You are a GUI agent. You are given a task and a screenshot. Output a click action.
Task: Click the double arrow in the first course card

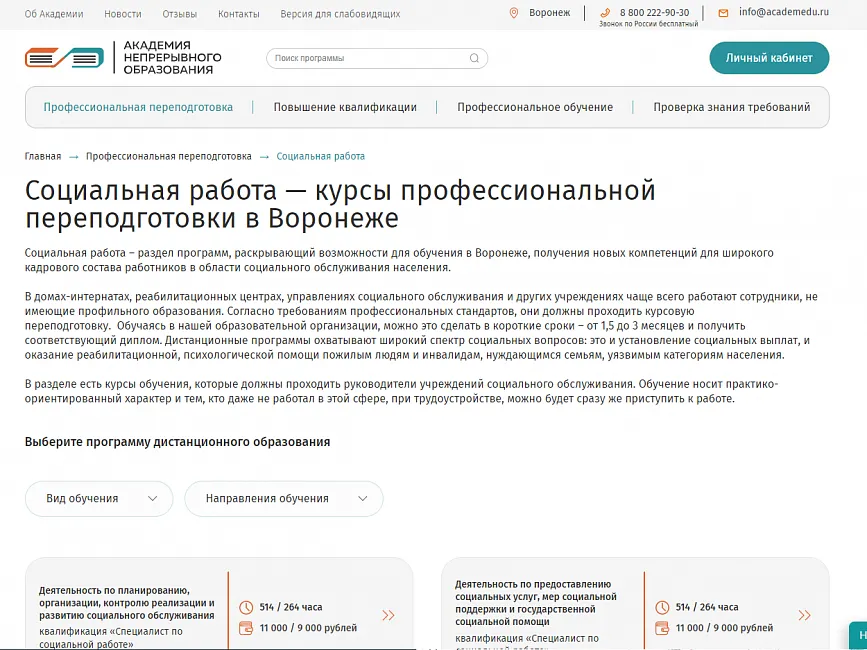coord(388,615)
